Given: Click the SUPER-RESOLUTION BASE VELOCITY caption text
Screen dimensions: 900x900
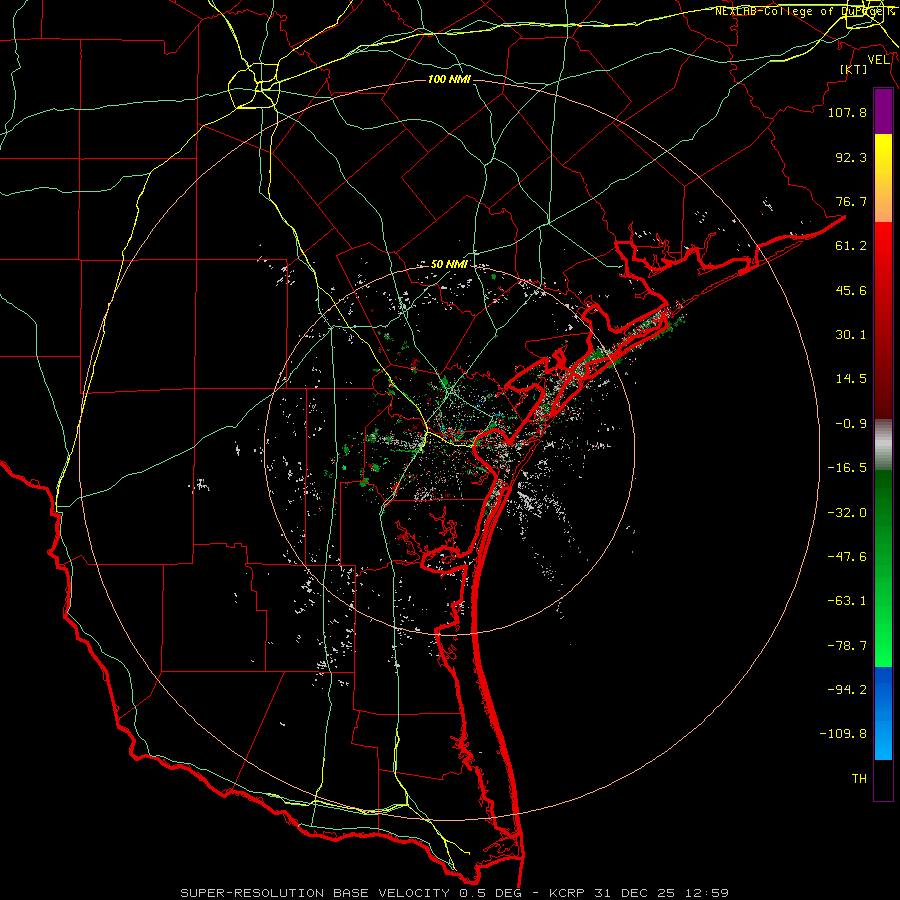Looking at the screenshot, I should tap(315, 893).
